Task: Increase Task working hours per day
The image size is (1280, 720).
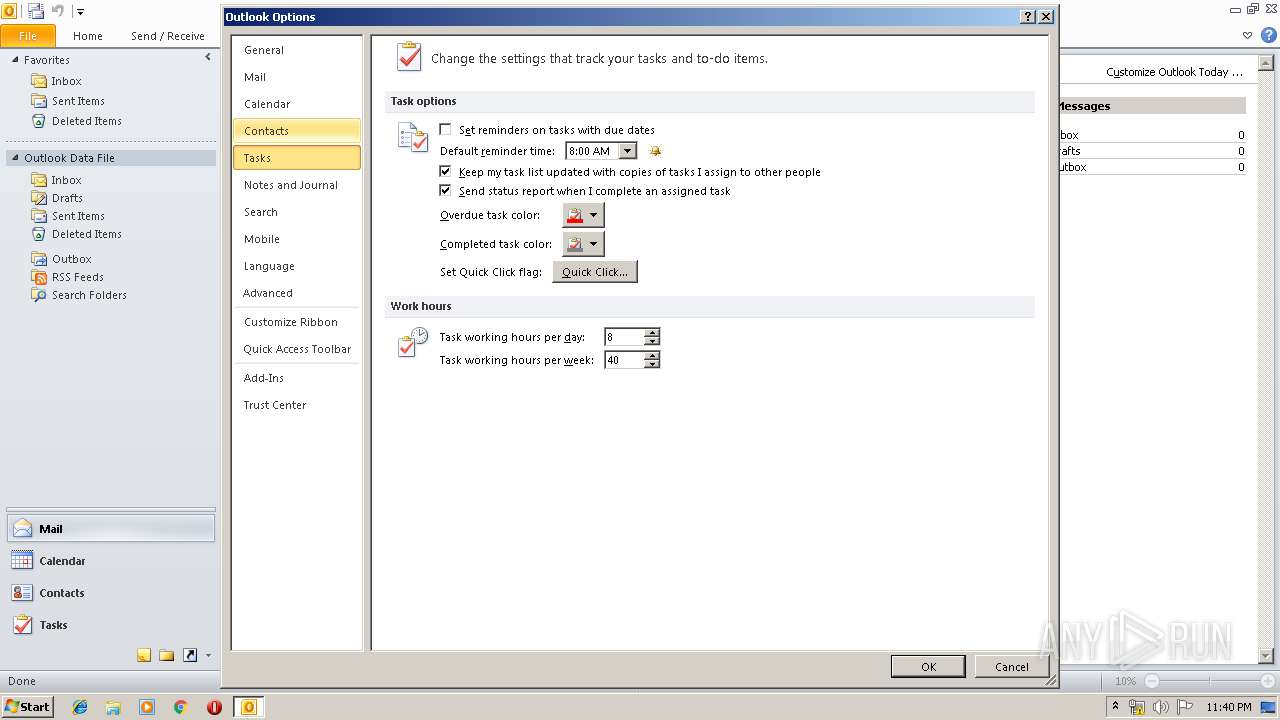Action: click(x=652, y=333)
